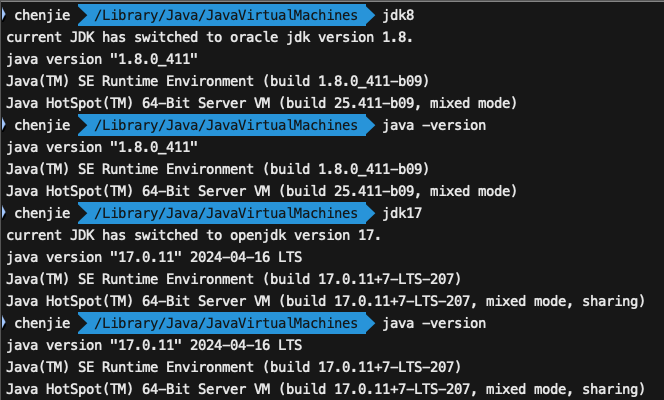Click the java version "1.8.0_411" line under the oracle message

(102, 59)
